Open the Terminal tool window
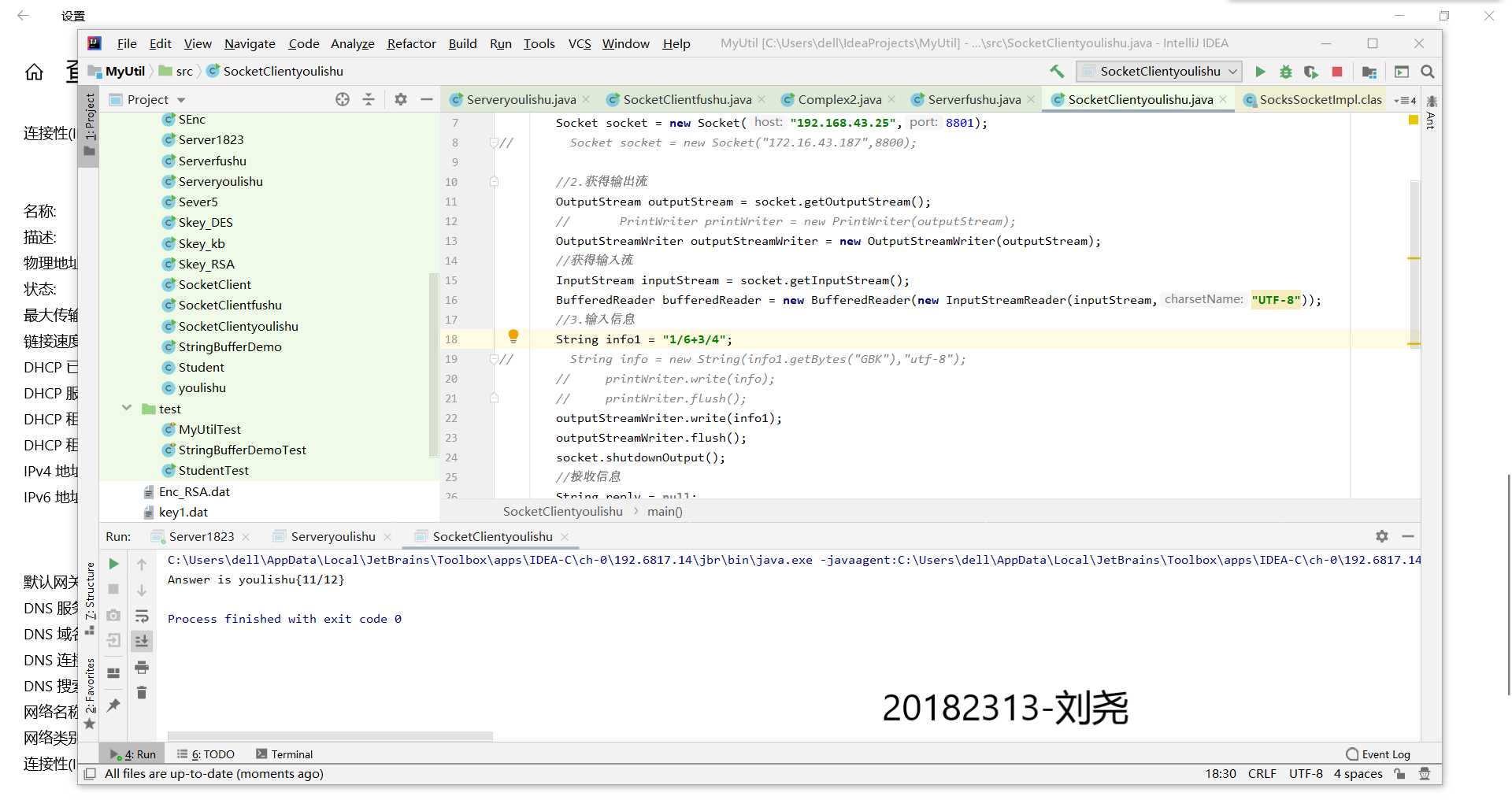1512x811 pixels. pos(284,754)
